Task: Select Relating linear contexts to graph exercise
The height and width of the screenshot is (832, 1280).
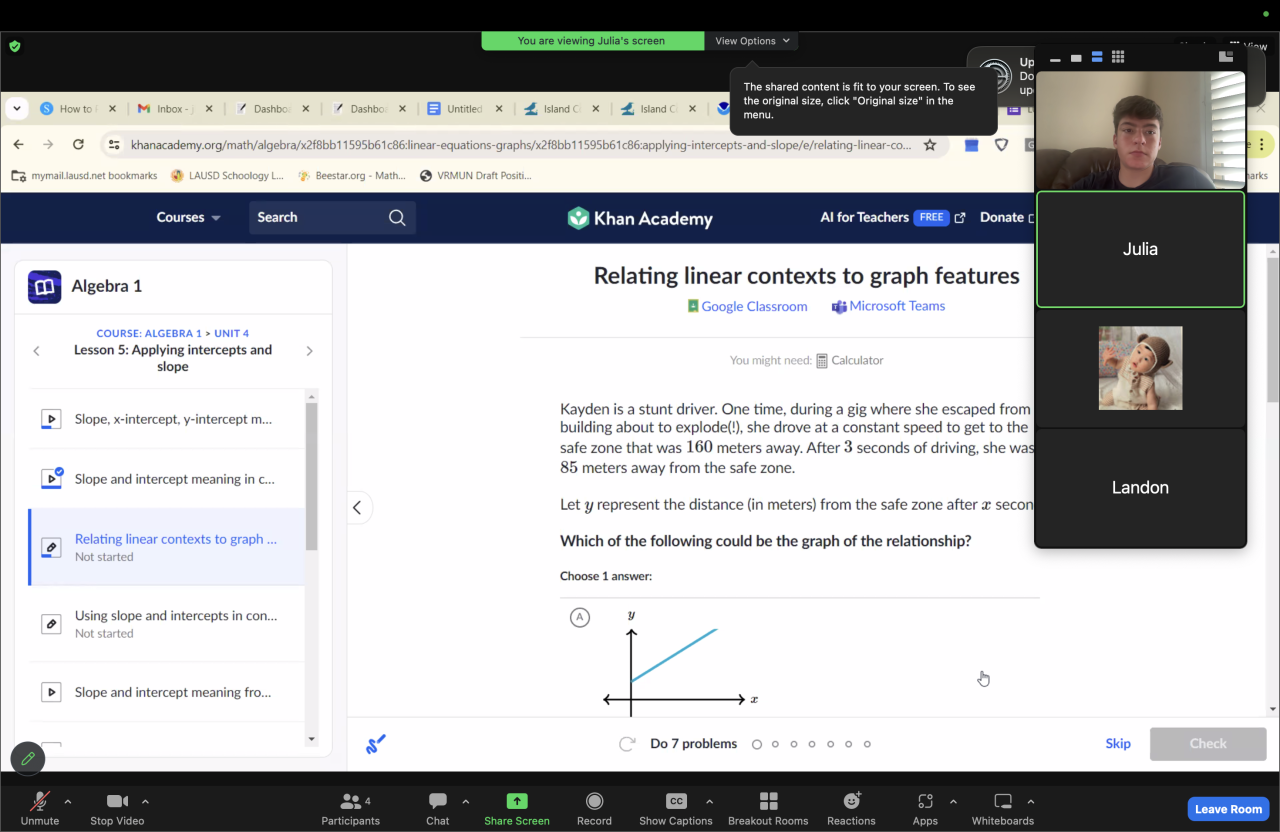Action: (x=167, y=547)
